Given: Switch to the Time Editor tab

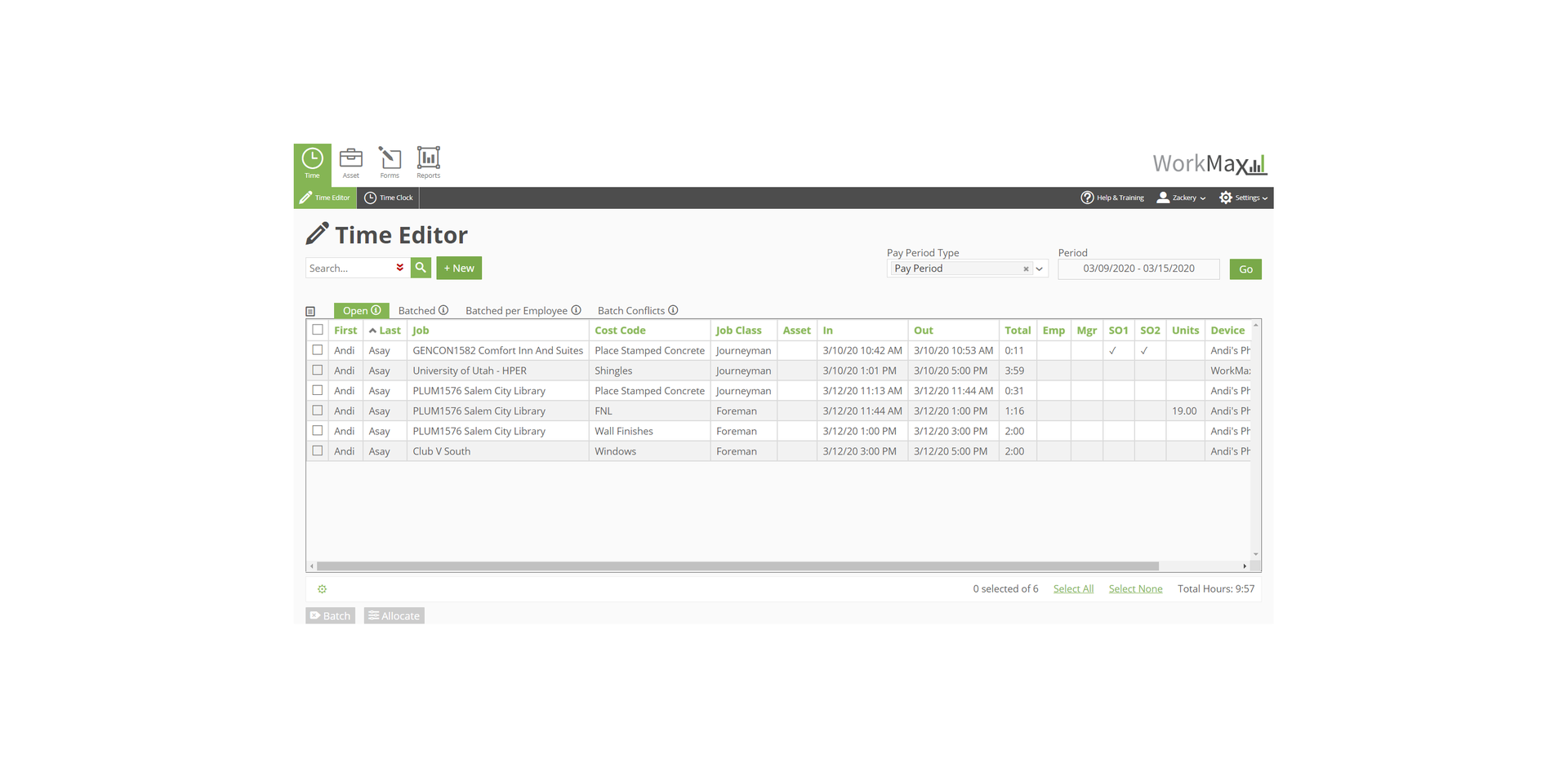Looking at the screenshot, I should pyautogui.click(x=325, y=198).
